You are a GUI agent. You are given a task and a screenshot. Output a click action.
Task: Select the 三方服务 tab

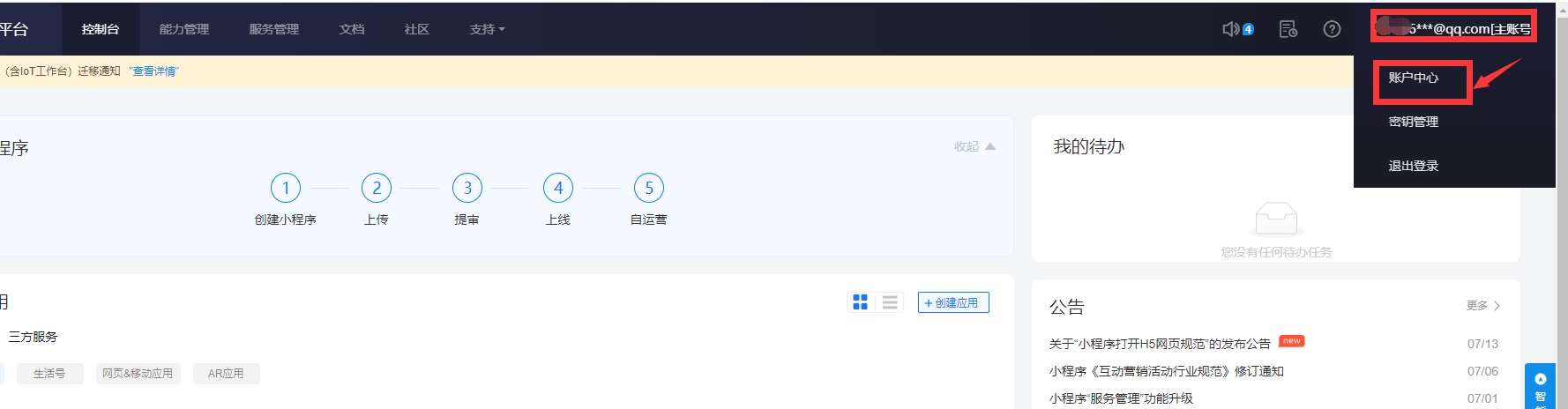pyautogui.click(x=33, y=337)
